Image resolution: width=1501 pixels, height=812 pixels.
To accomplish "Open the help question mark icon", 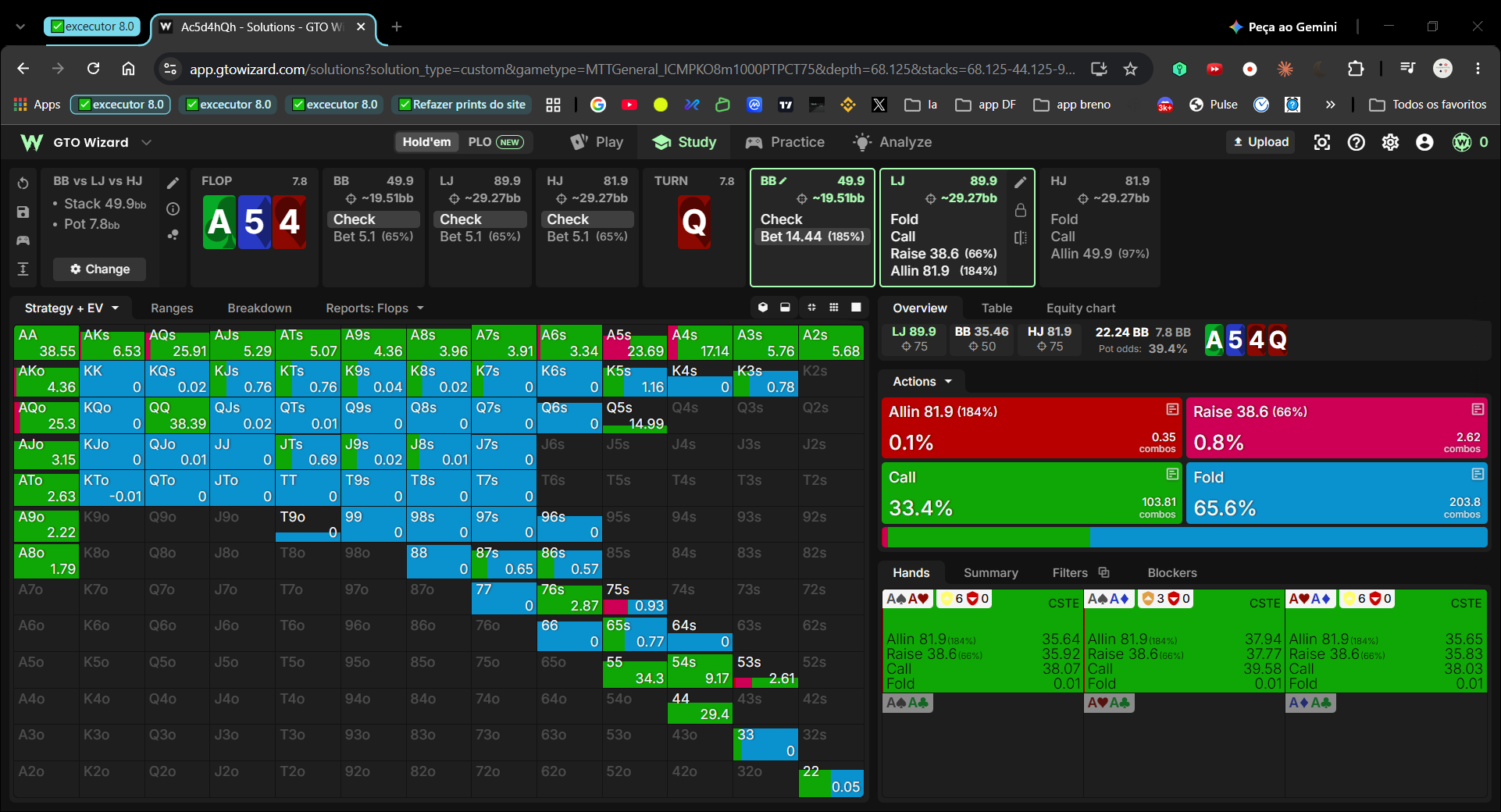I will click(x=1357, y=142).
